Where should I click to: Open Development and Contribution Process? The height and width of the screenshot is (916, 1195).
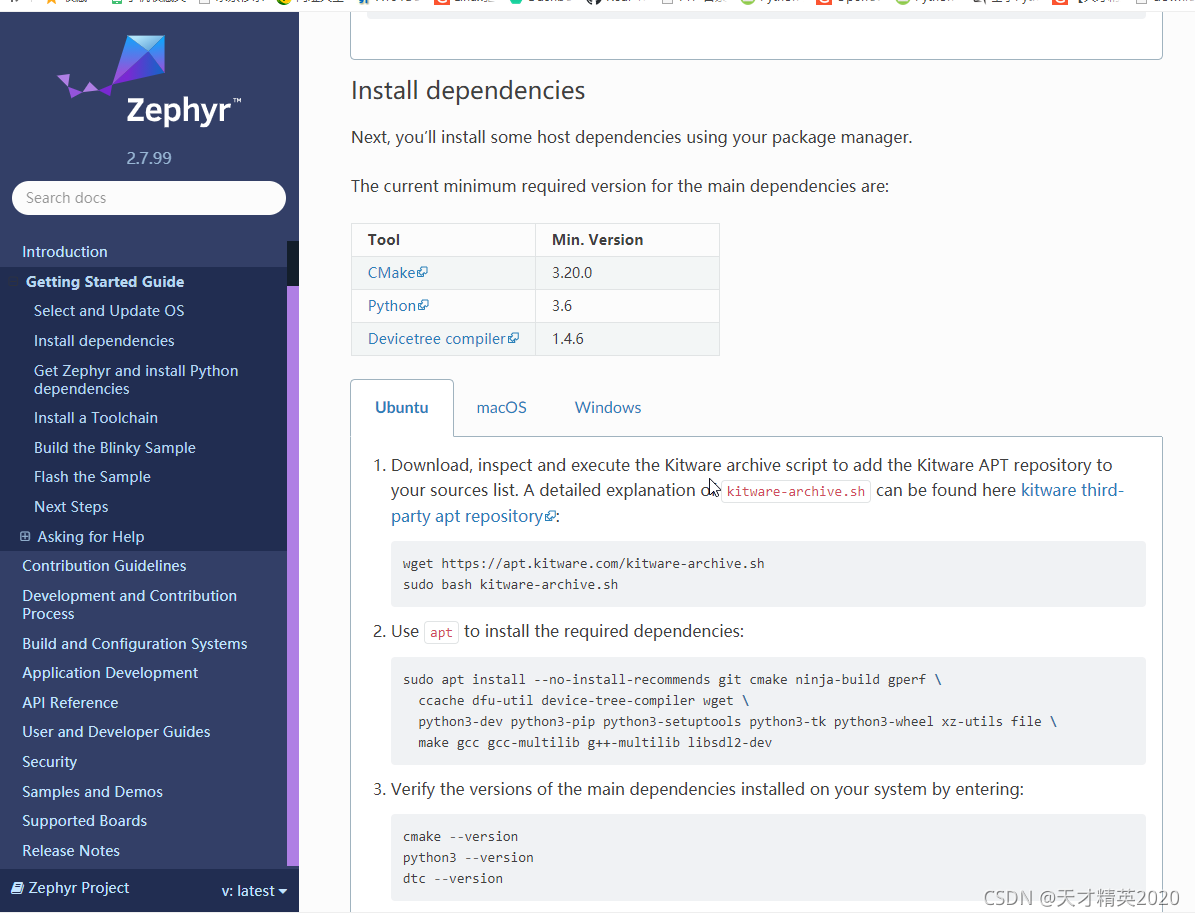tap(130, 604)
